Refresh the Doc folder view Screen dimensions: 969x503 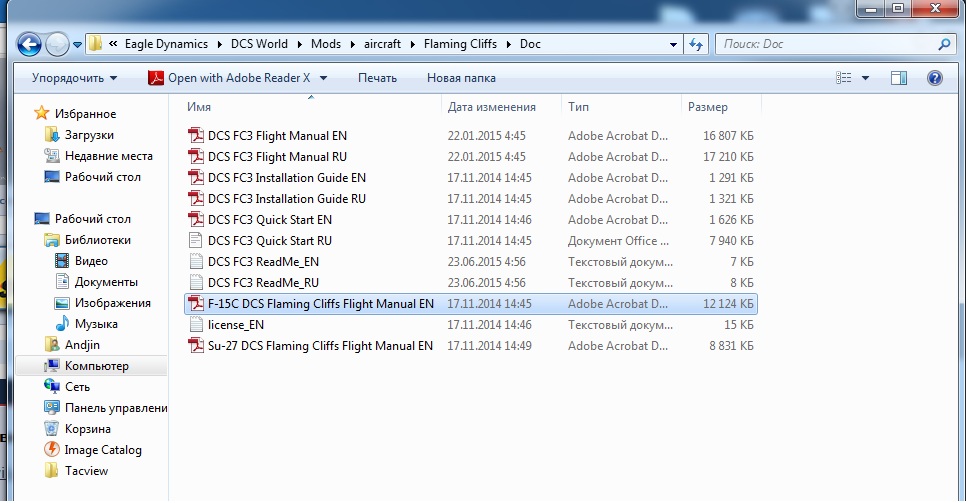click(x=696, y=44)
